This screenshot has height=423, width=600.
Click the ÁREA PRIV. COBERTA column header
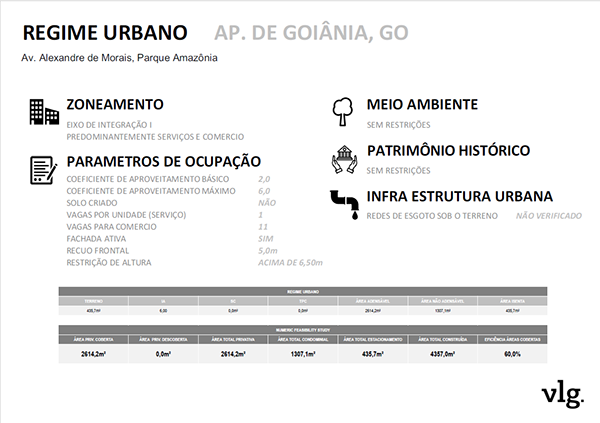[x=93, y=340]
